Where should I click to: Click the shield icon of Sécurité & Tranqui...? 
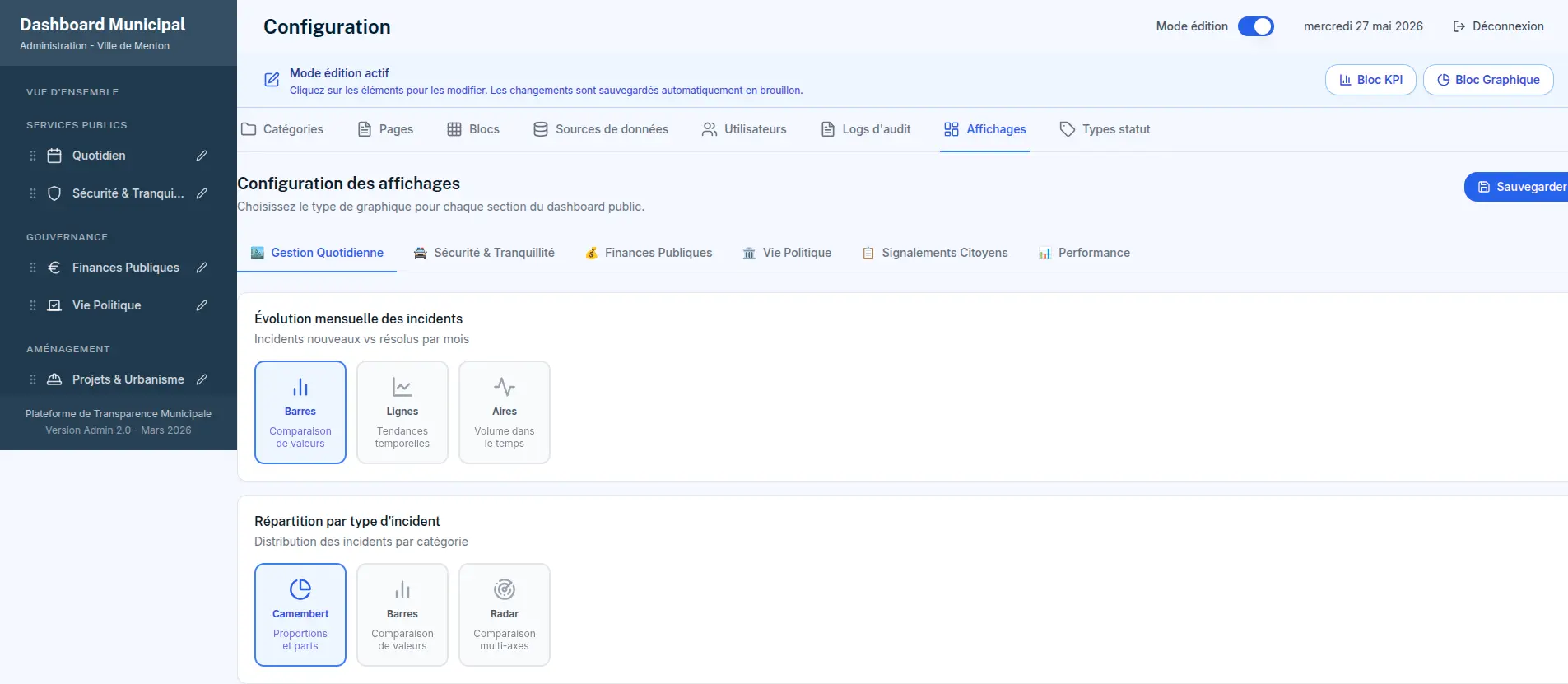tap(54, 193)
